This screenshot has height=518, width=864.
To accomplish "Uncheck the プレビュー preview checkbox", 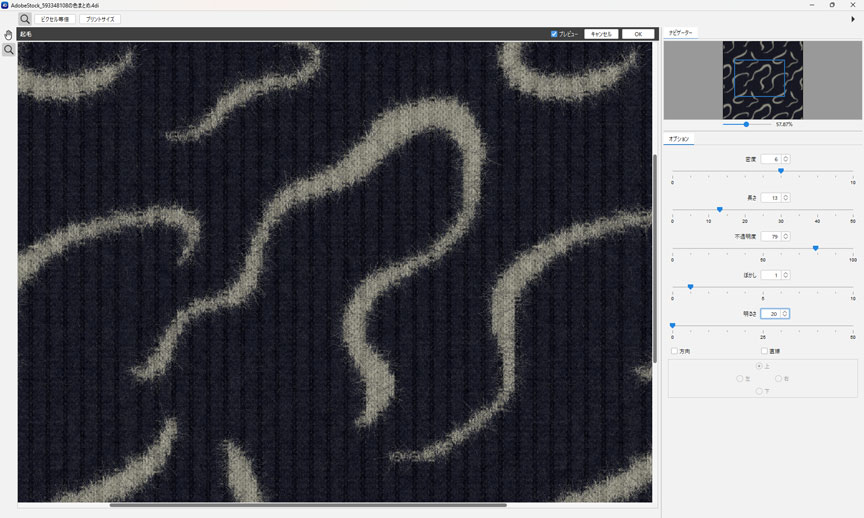I will pos(554,34).
